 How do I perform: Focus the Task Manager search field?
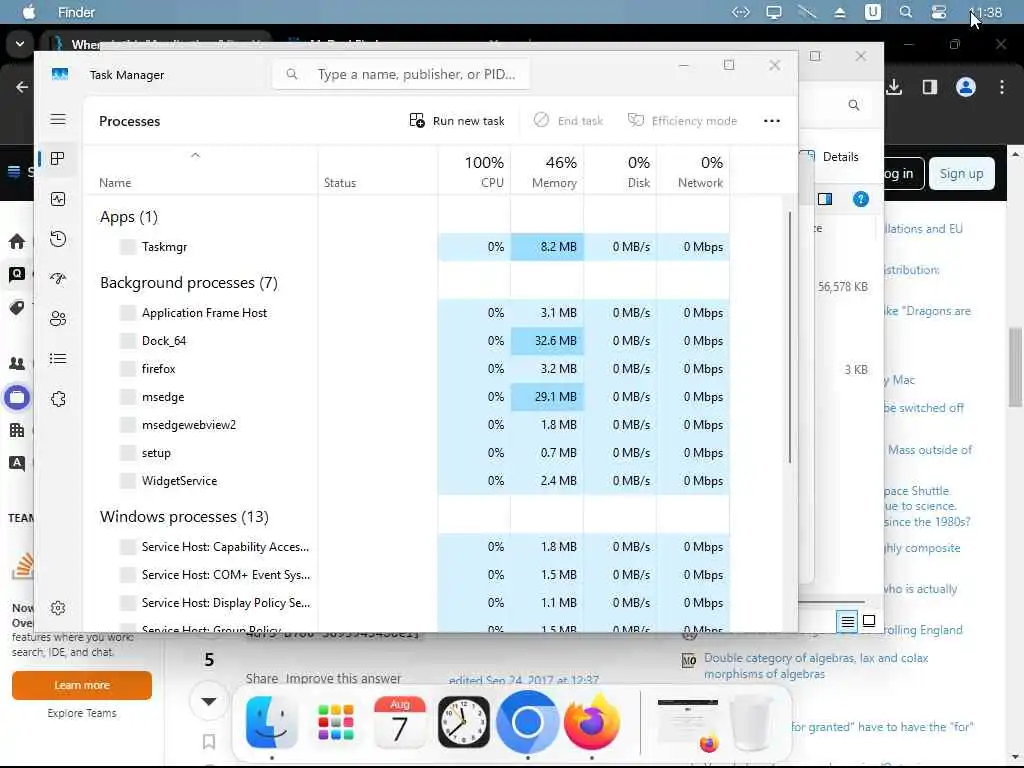[401, 74]
